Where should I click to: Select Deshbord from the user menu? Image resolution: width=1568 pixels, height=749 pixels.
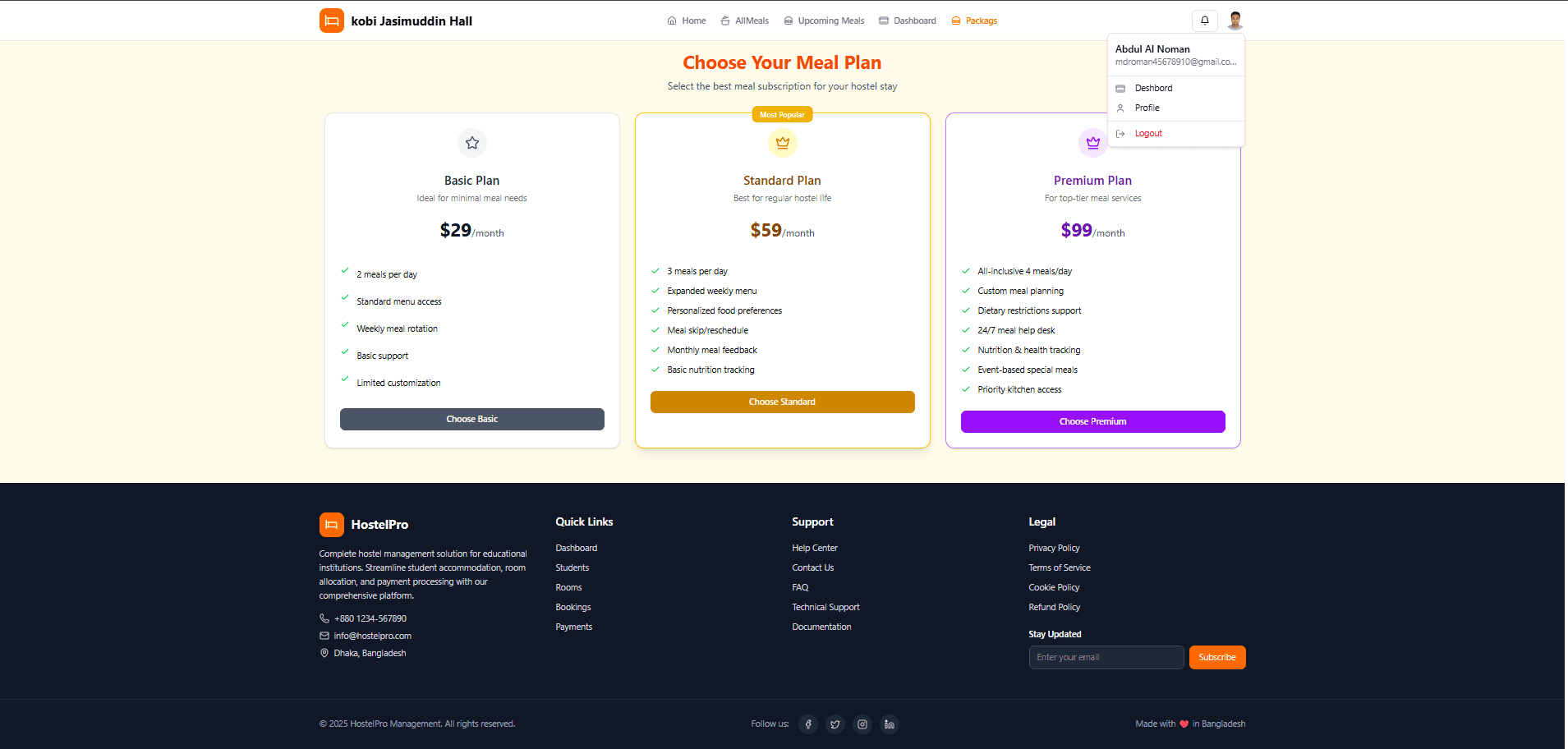click(x=1153, y=88)
